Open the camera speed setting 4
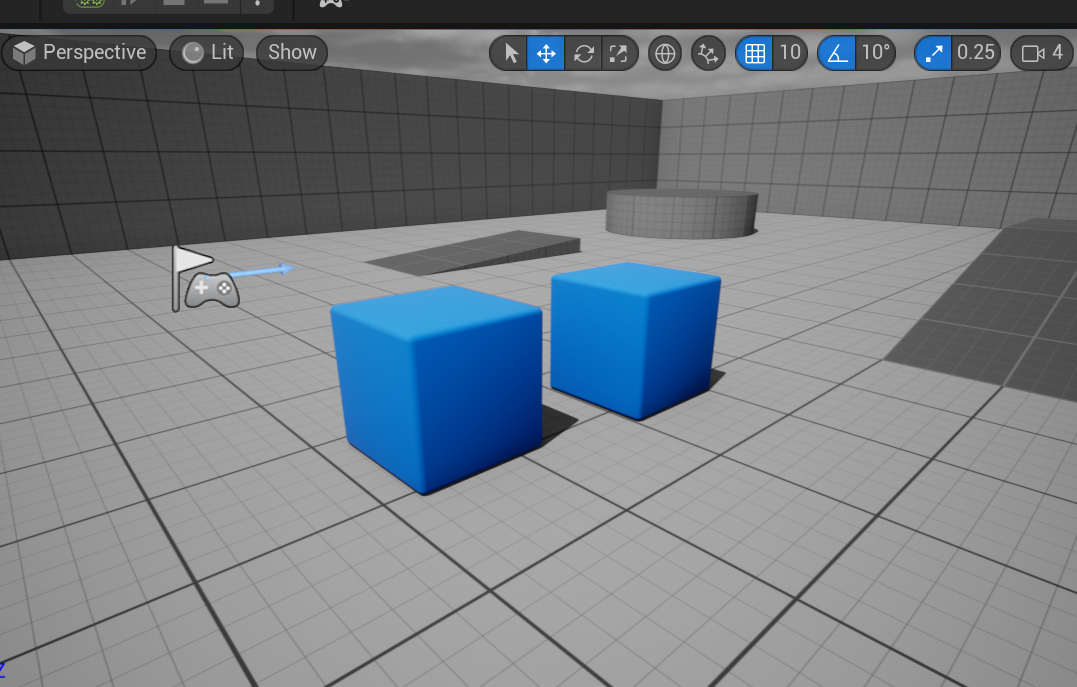The image size is (1077, 687). tap(1042, 53)
